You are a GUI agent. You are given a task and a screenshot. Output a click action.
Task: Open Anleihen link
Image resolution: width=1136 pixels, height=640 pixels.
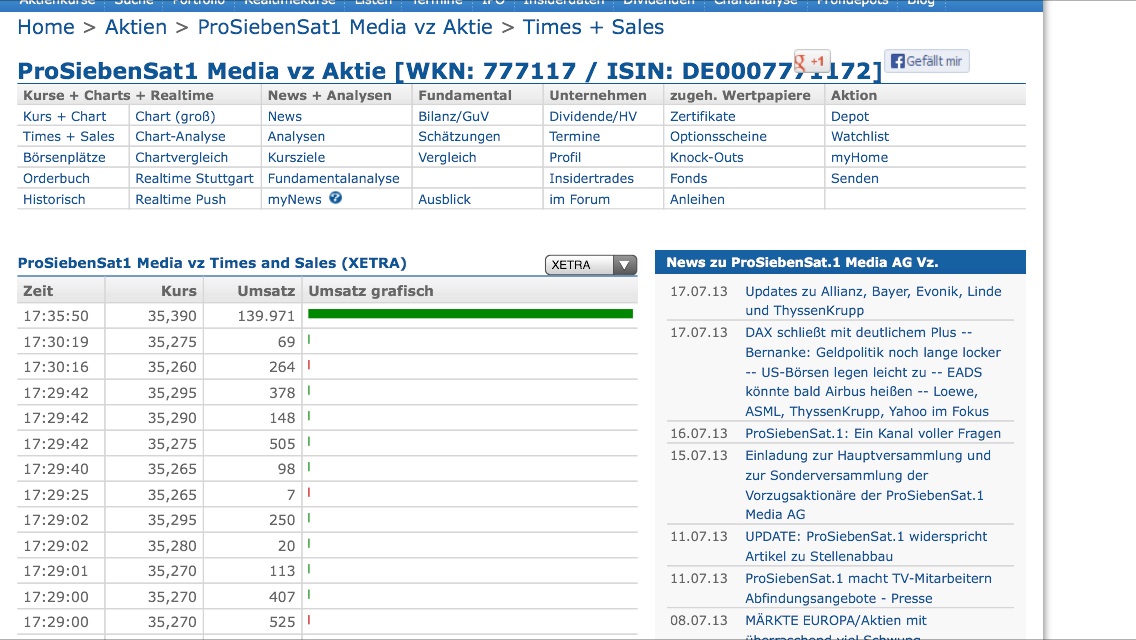697,199
